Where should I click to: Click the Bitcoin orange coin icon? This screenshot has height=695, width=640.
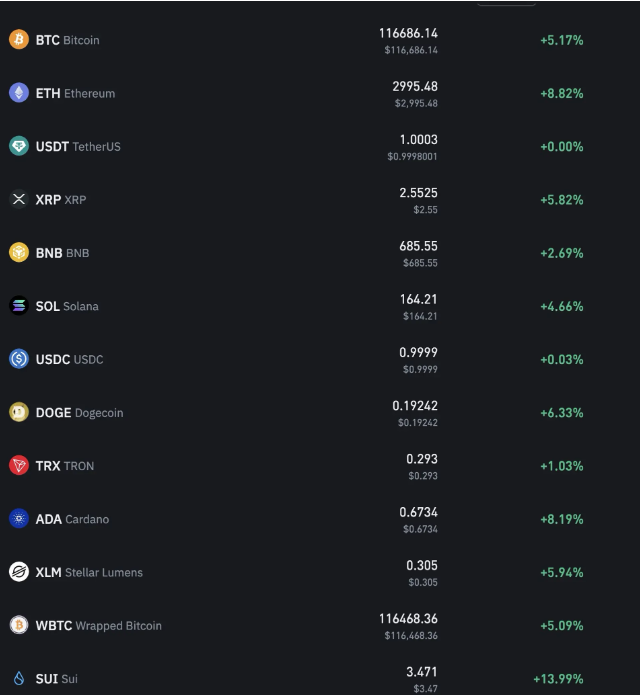tap(19, 40)
